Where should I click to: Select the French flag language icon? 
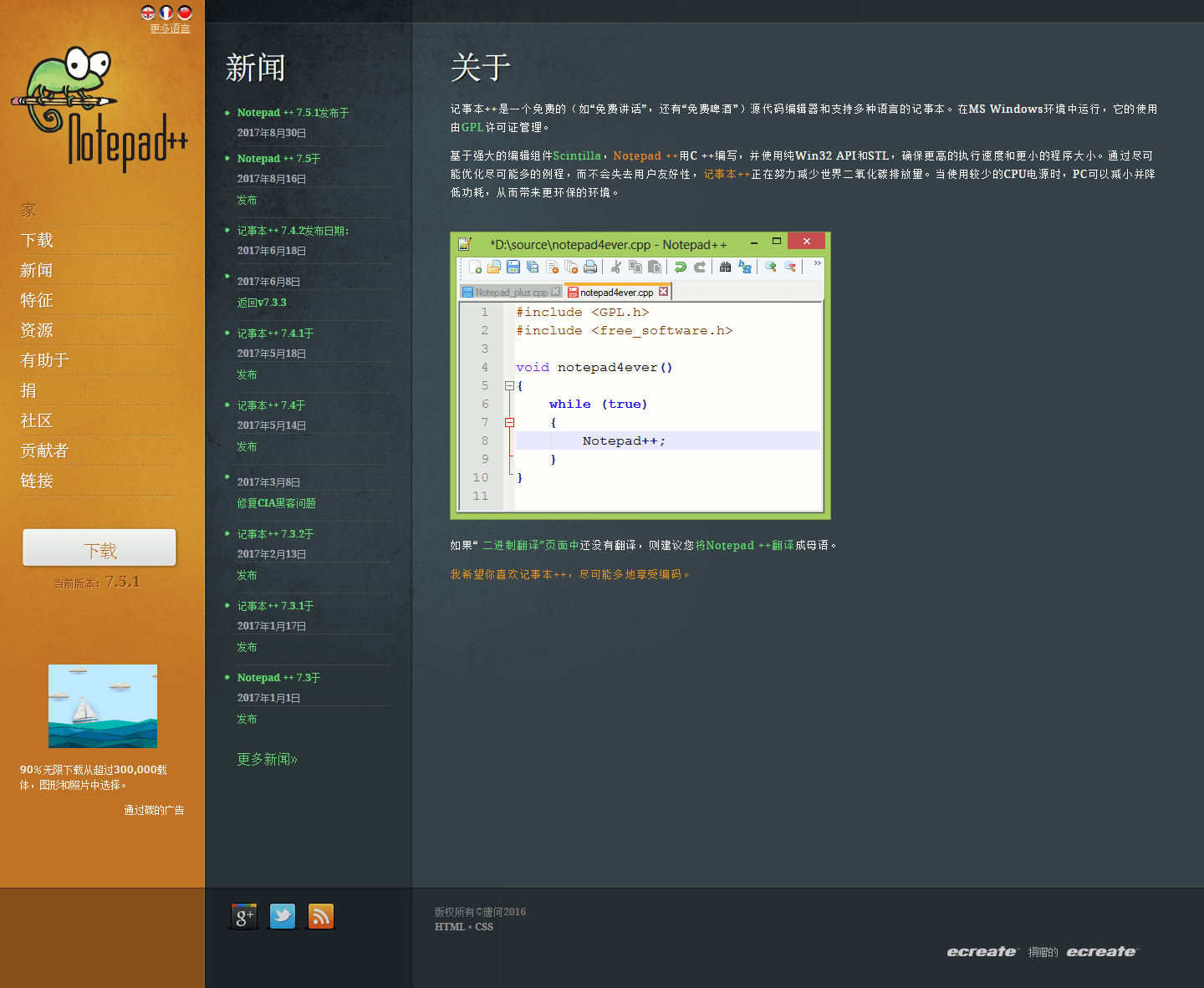click(166, 12)
